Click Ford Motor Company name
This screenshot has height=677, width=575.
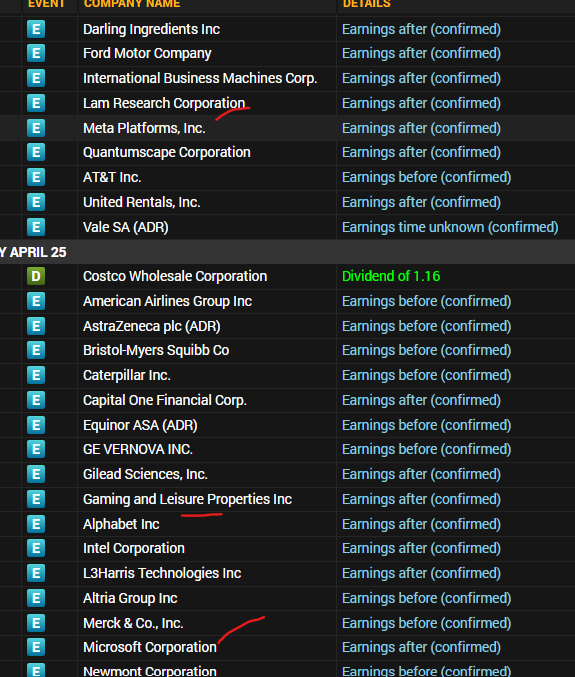click(147, 54)
